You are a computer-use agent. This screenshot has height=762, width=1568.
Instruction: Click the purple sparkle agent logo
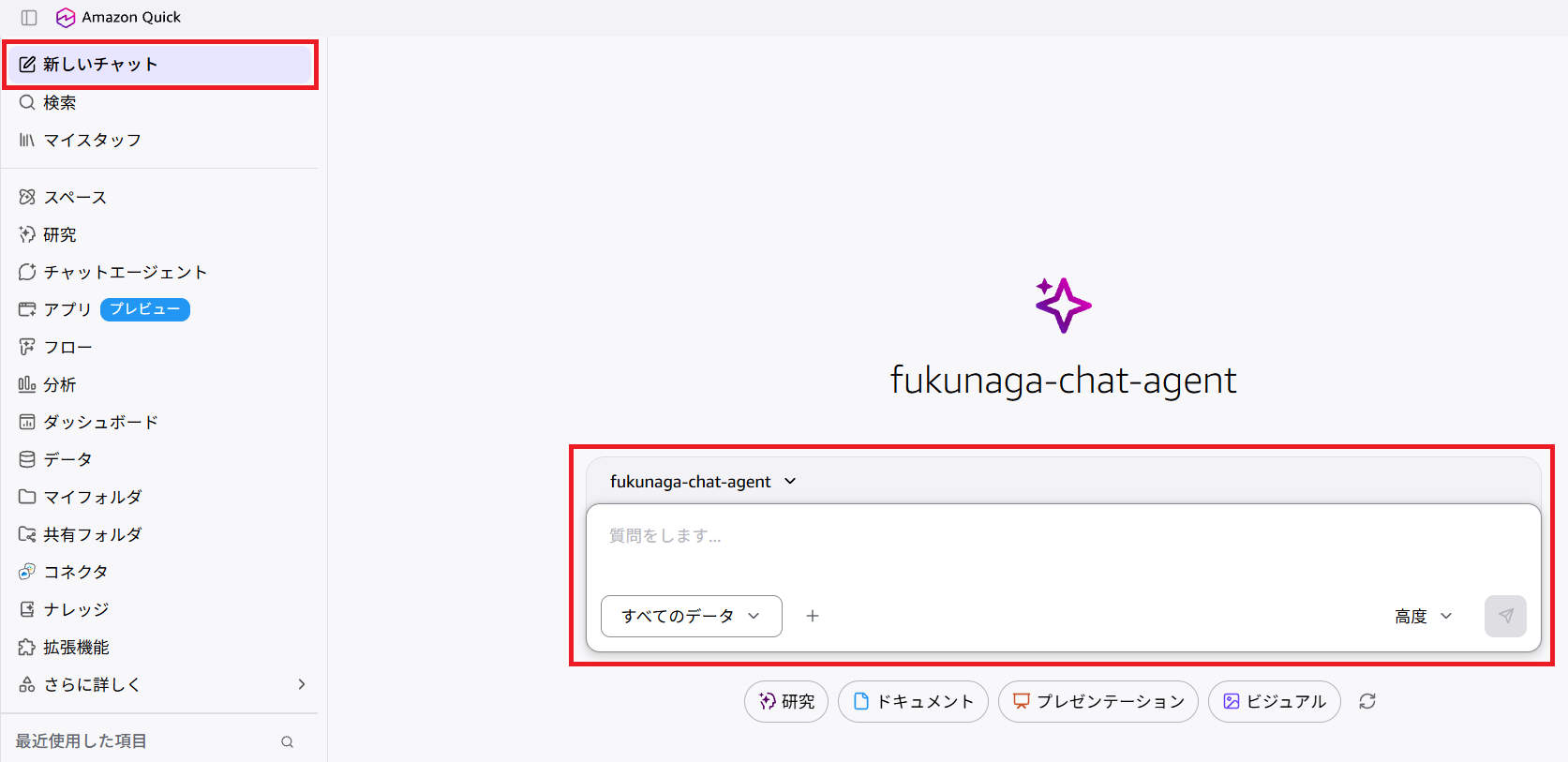coord(1063,305)
